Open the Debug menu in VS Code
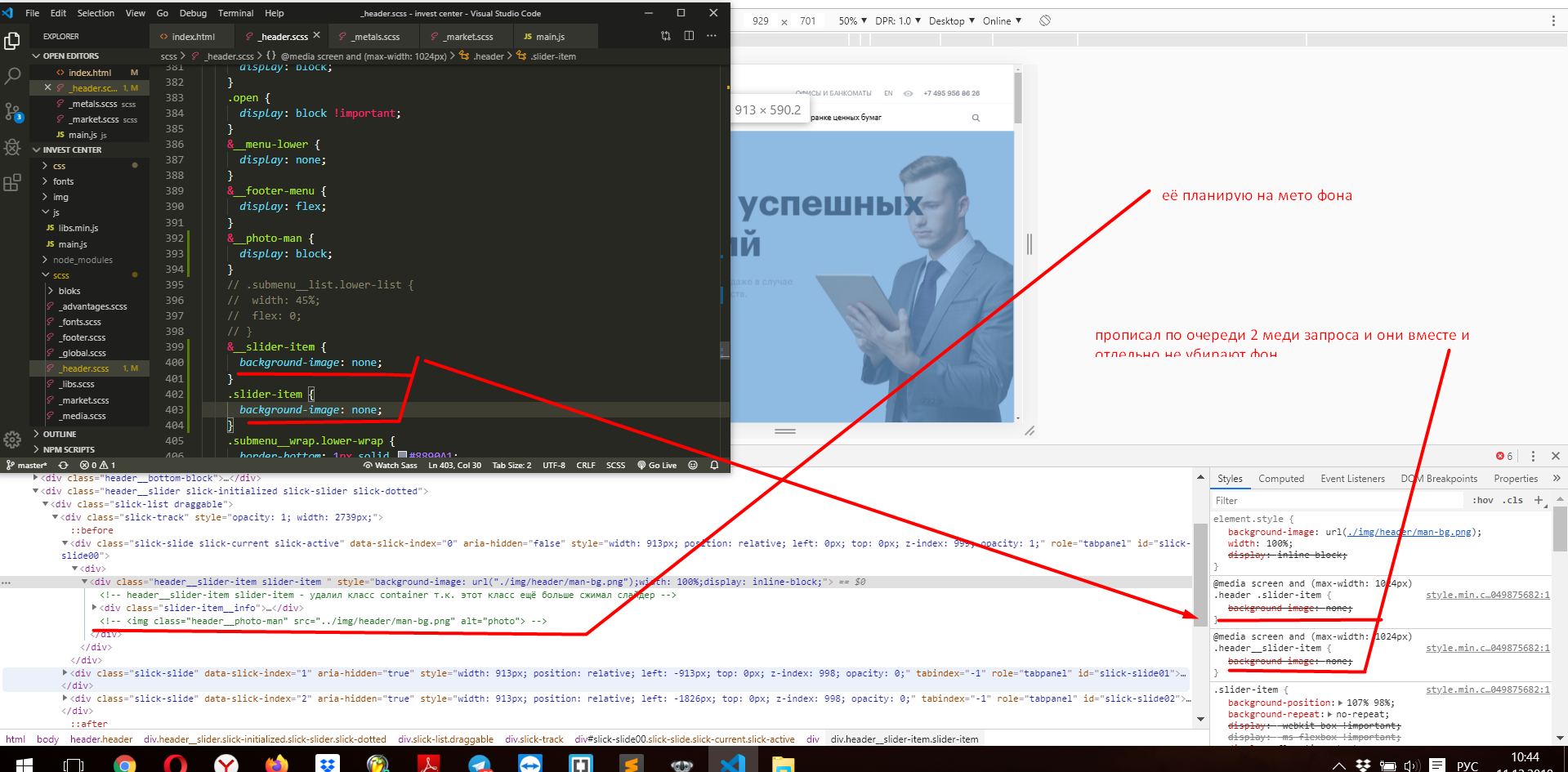The image size is (1568, 772). click(x=193, y=13)
